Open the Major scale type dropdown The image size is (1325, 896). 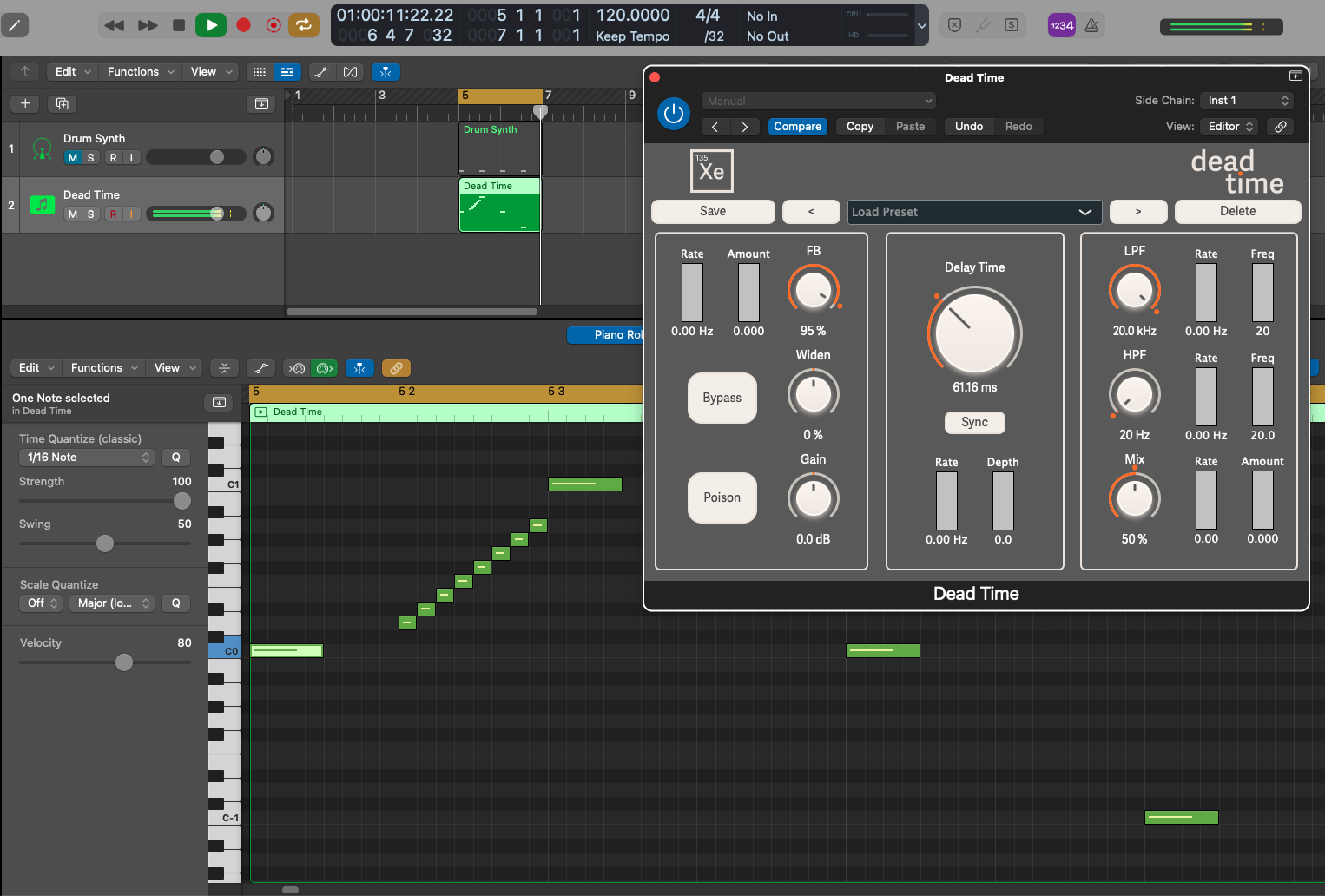(112, 603)
